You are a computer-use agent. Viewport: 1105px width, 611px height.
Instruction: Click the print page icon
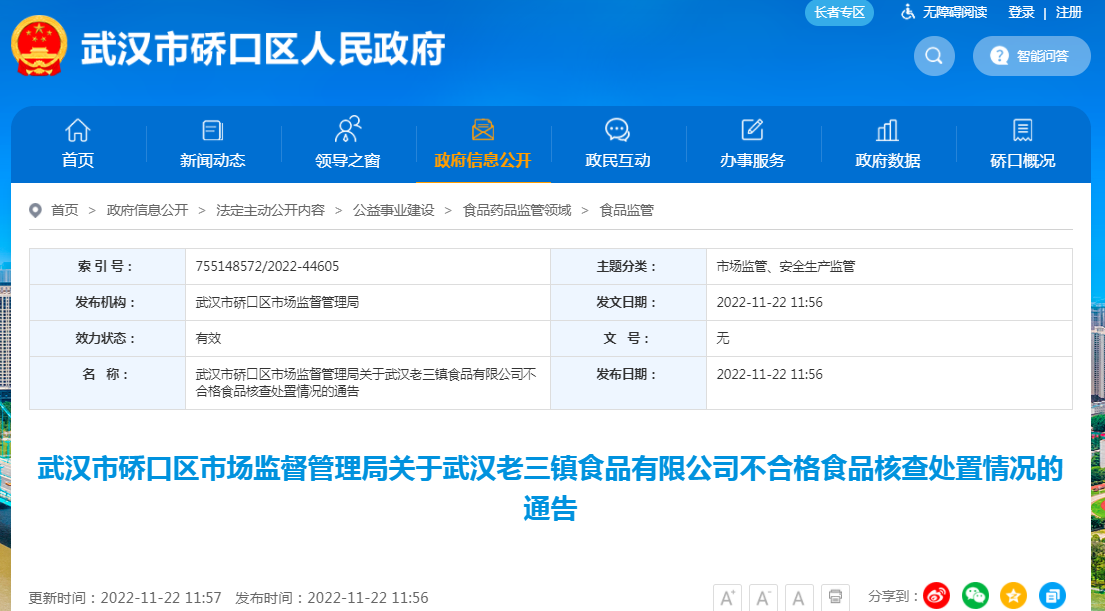point(835,598)
